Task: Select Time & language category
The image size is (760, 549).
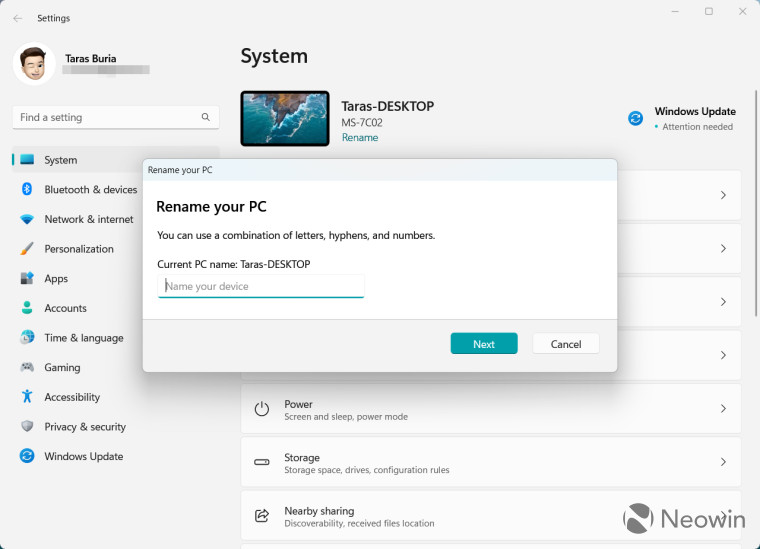Action: pos(84,338)
